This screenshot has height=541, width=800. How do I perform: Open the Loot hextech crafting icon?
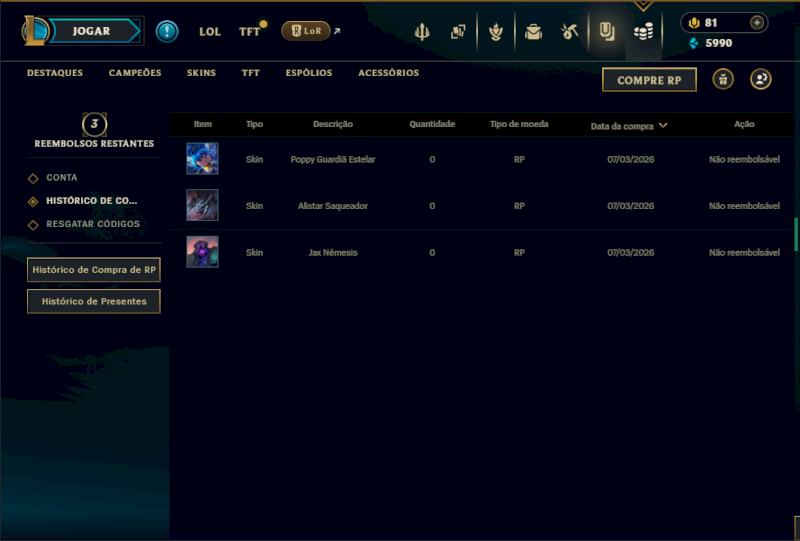tap(569, 32)
